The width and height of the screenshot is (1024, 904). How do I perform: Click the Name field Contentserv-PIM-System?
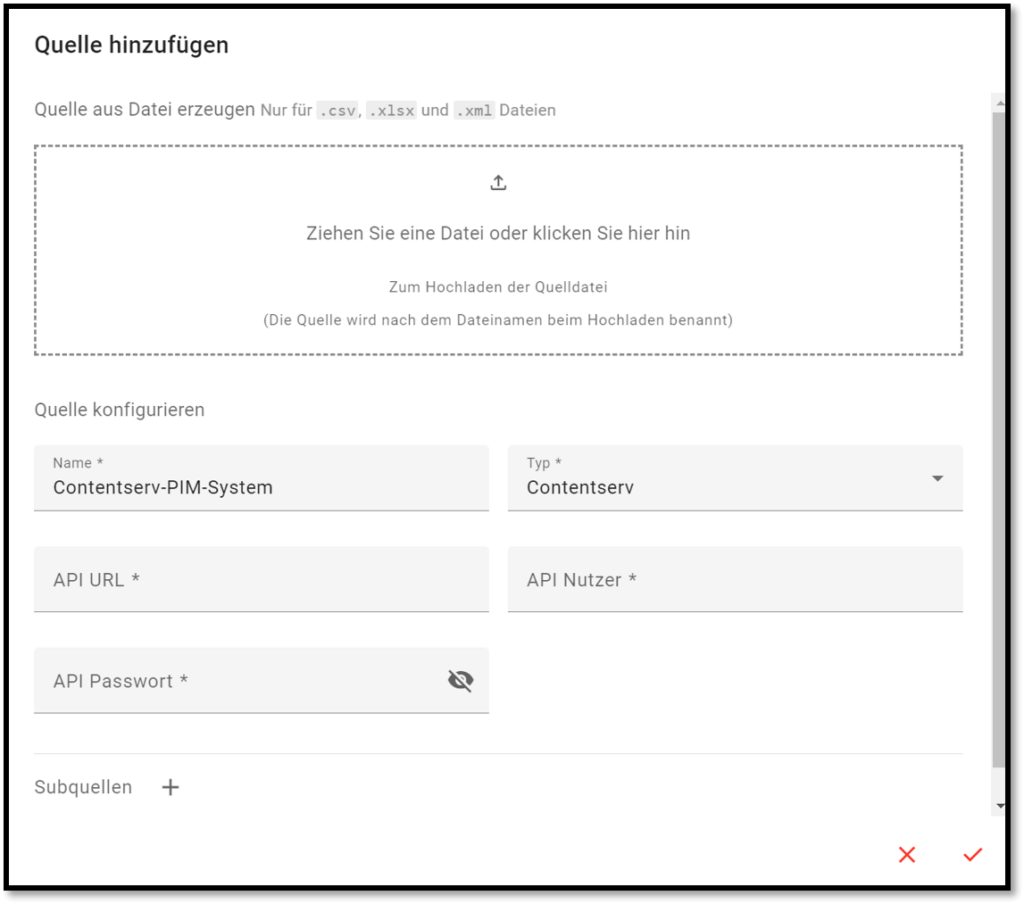coord(261,478)
